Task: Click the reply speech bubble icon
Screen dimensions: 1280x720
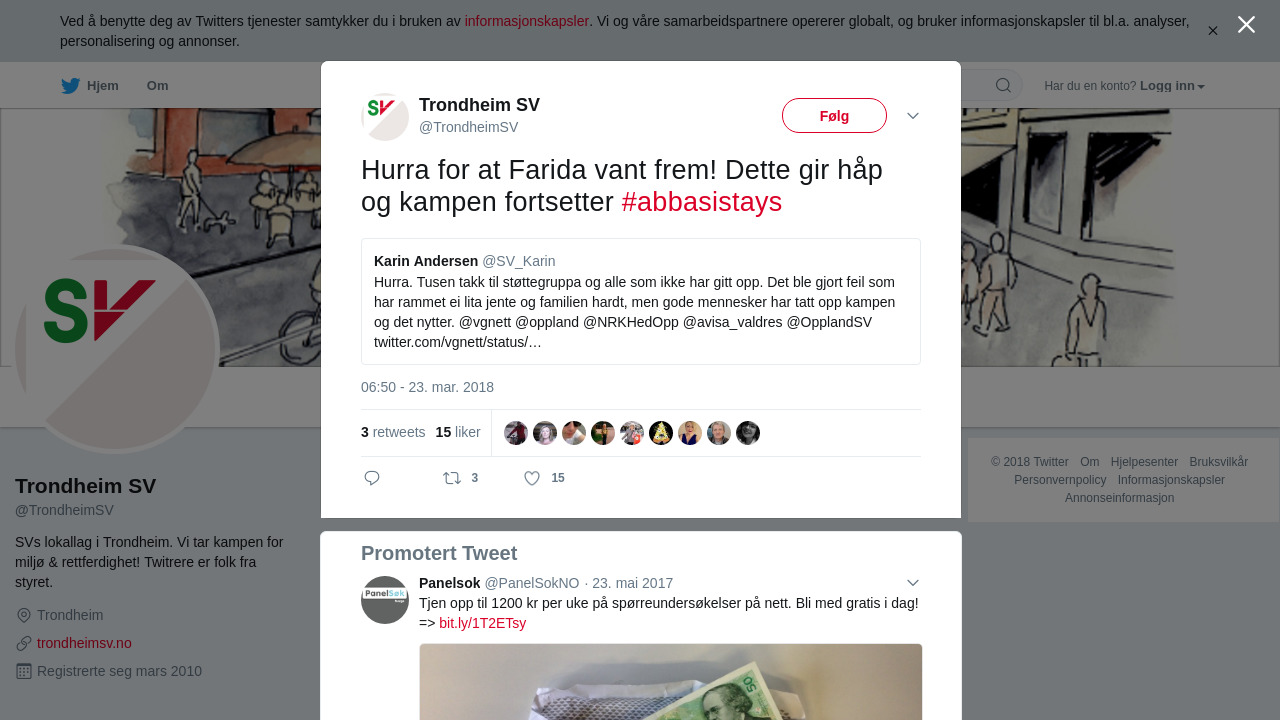Action: point(372,478)
